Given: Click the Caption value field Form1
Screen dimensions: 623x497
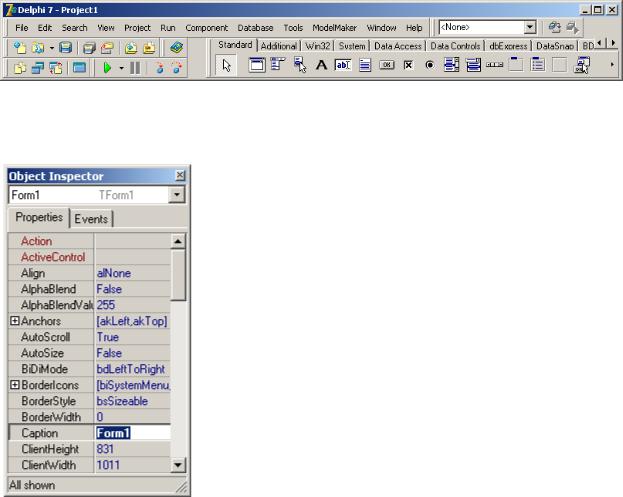Looking at the screenshot, I should (133, 433).
